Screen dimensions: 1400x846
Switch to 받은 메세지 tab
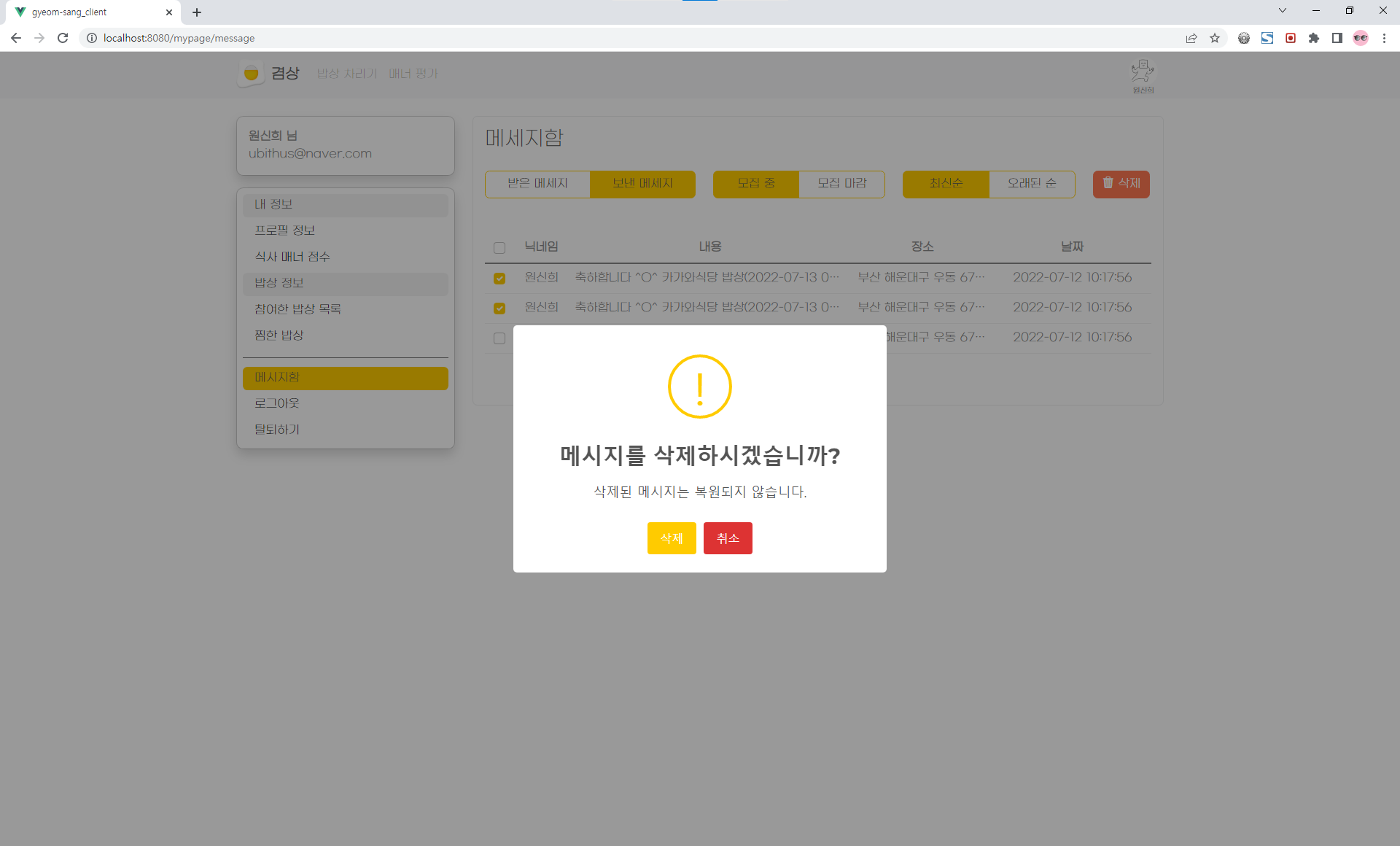point(537,184)
